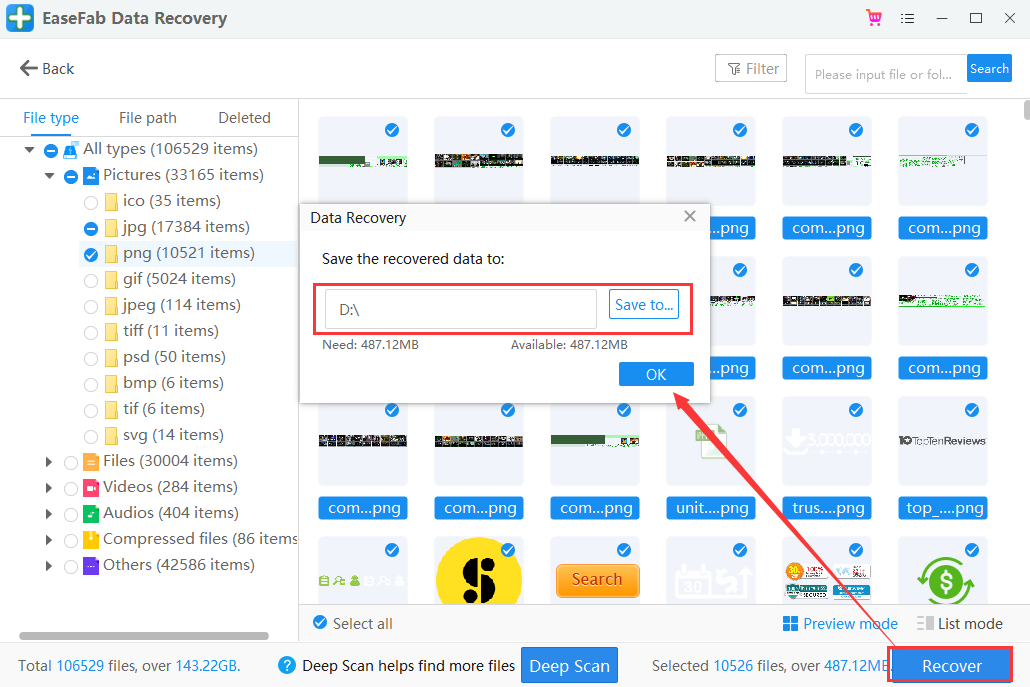Image resolution: width=1030 pixels, height=687 pixels.
Task: Switch to List mode
Action: [960, 623]
